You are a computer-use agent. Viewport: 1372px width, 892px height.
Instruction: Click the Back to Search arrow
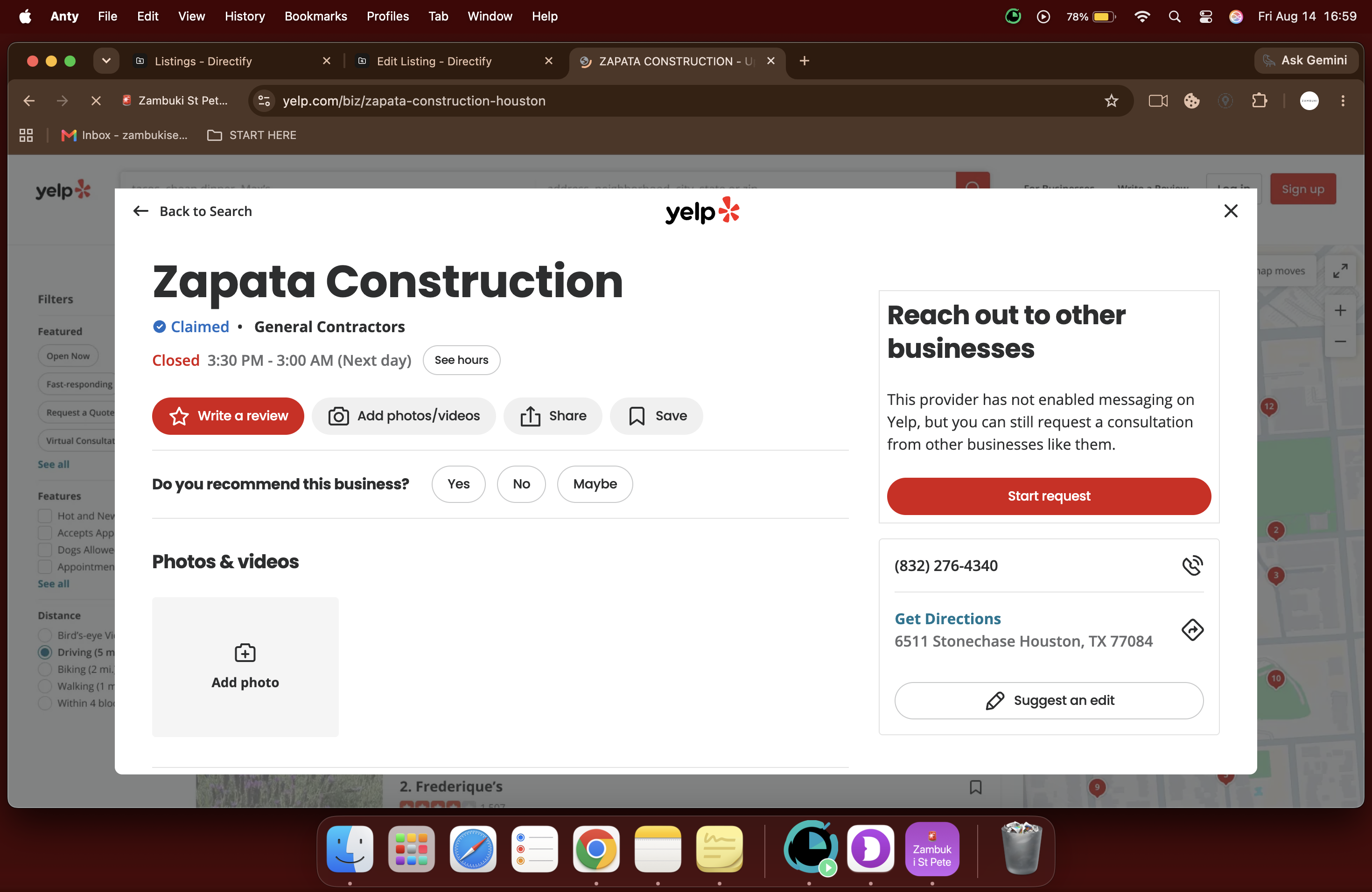coord(140,211)
